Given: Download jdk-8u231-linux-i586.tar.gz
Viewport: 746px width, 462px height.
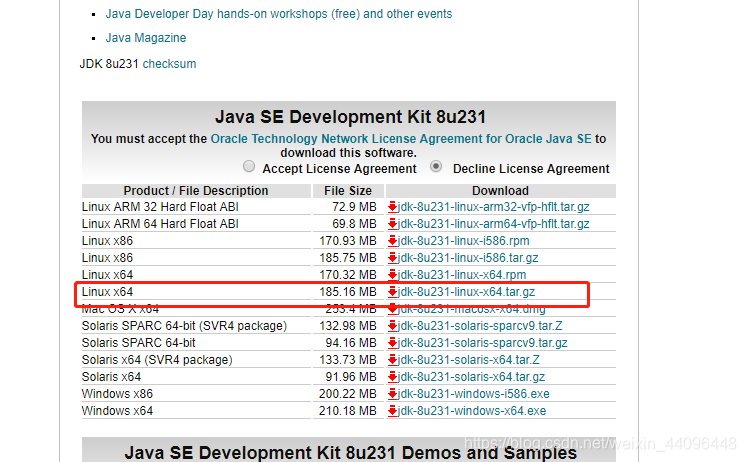Looking at the screenshot, I should tap(468, 258).
